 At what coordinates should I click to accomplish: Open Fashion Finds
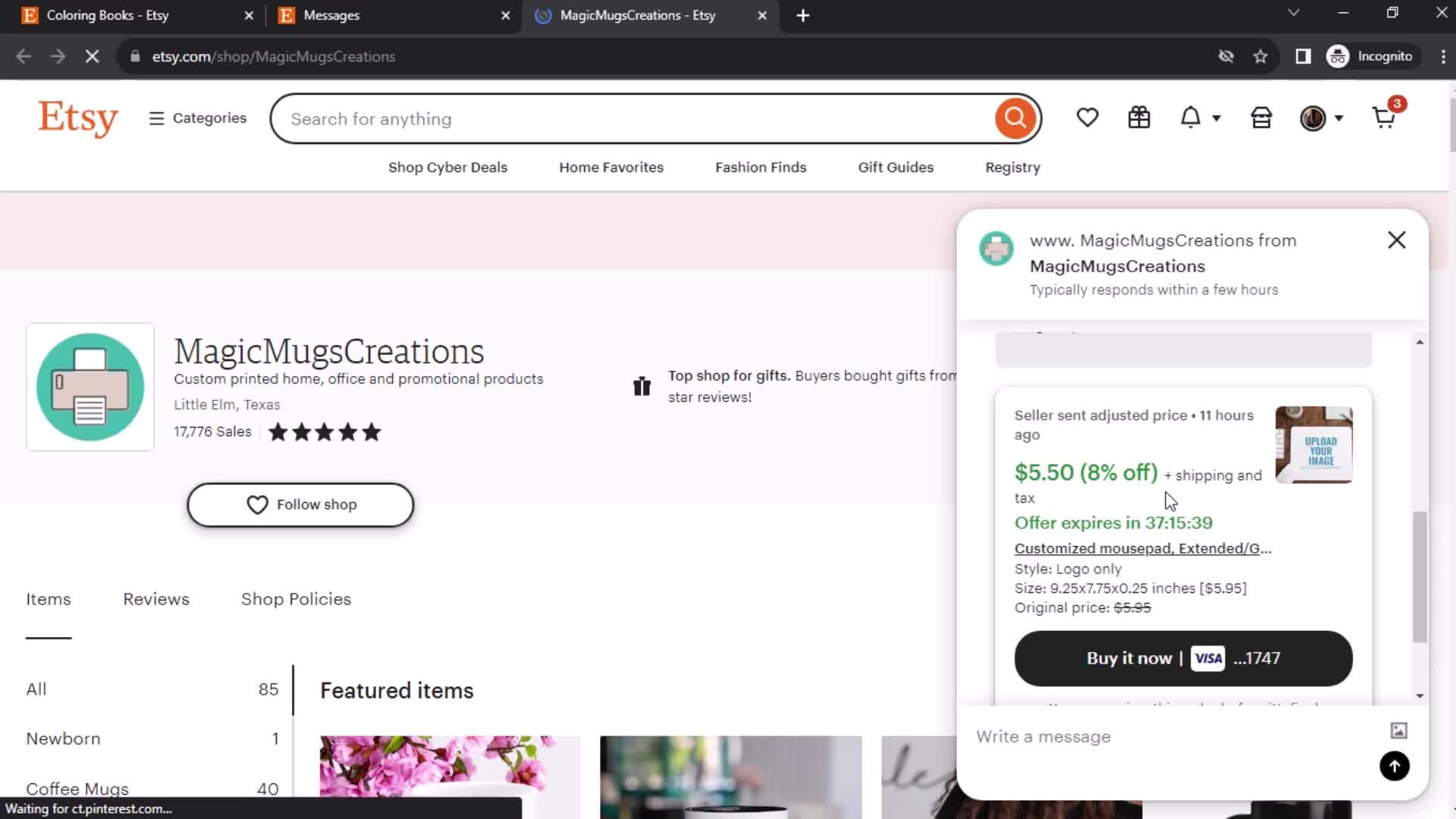click(761, 168)
